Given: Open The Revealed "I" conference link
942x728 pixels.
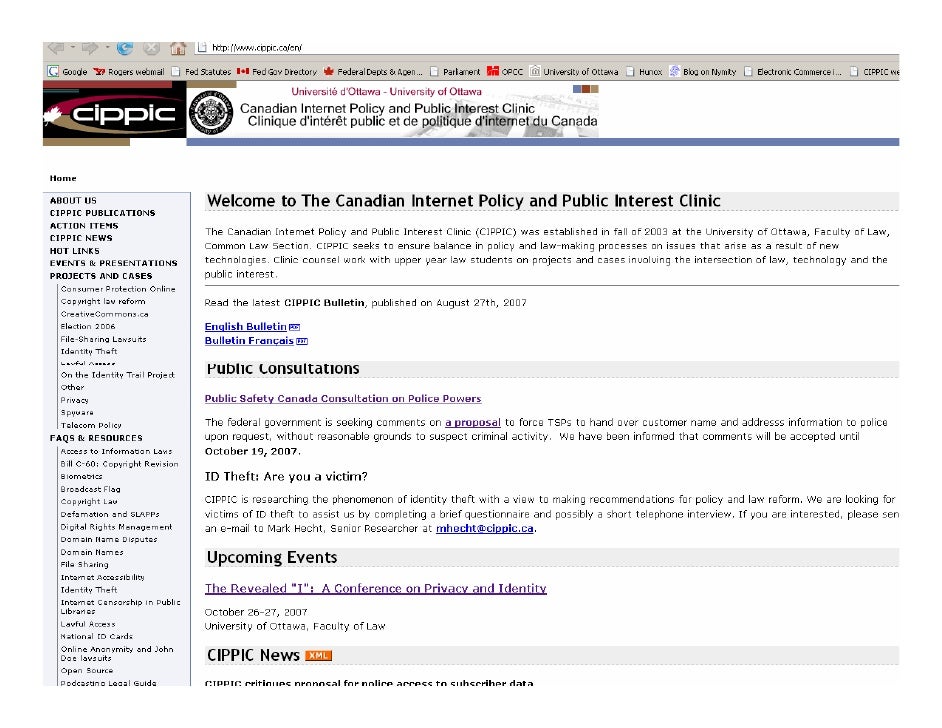Looking at the screenshot, I should [x=375, y=589].
